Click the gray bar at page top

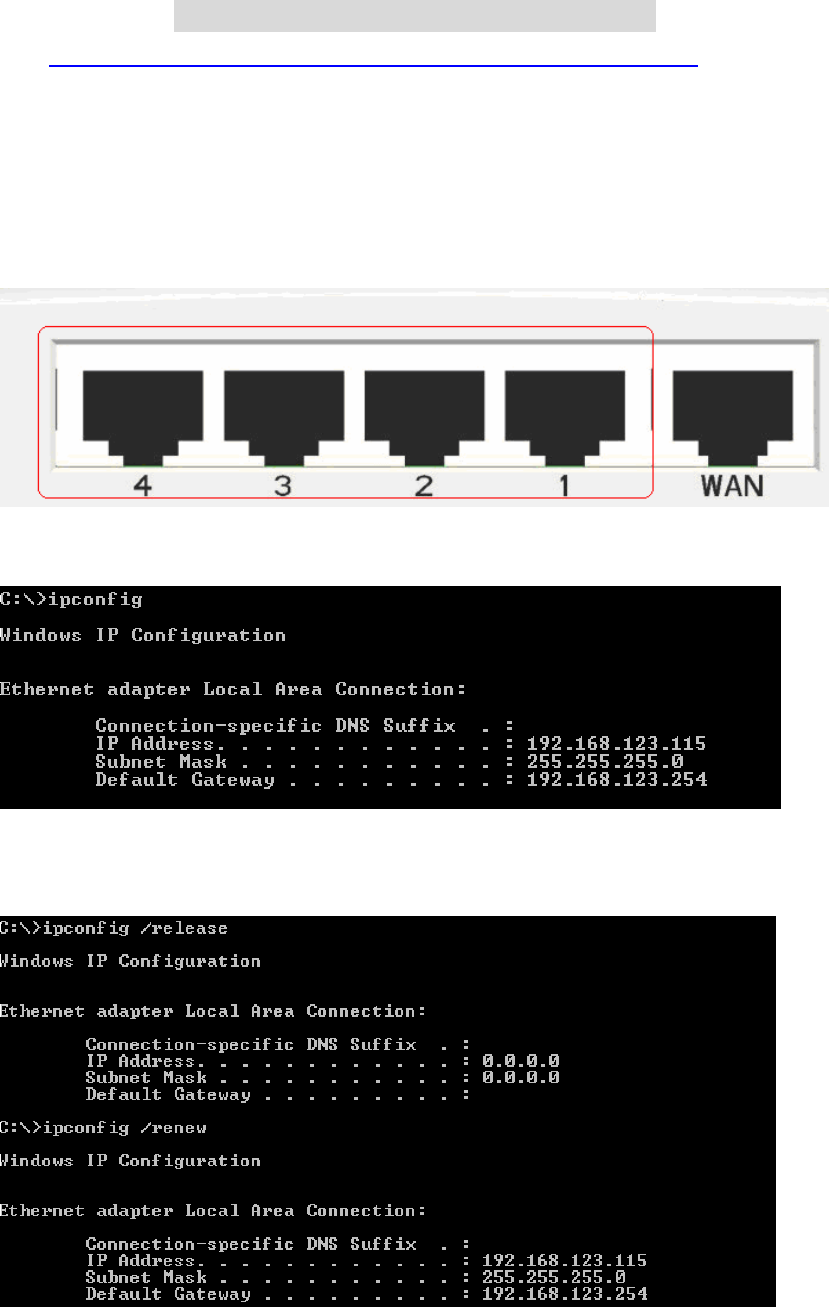pyautogui.click(x=415, y=15)
